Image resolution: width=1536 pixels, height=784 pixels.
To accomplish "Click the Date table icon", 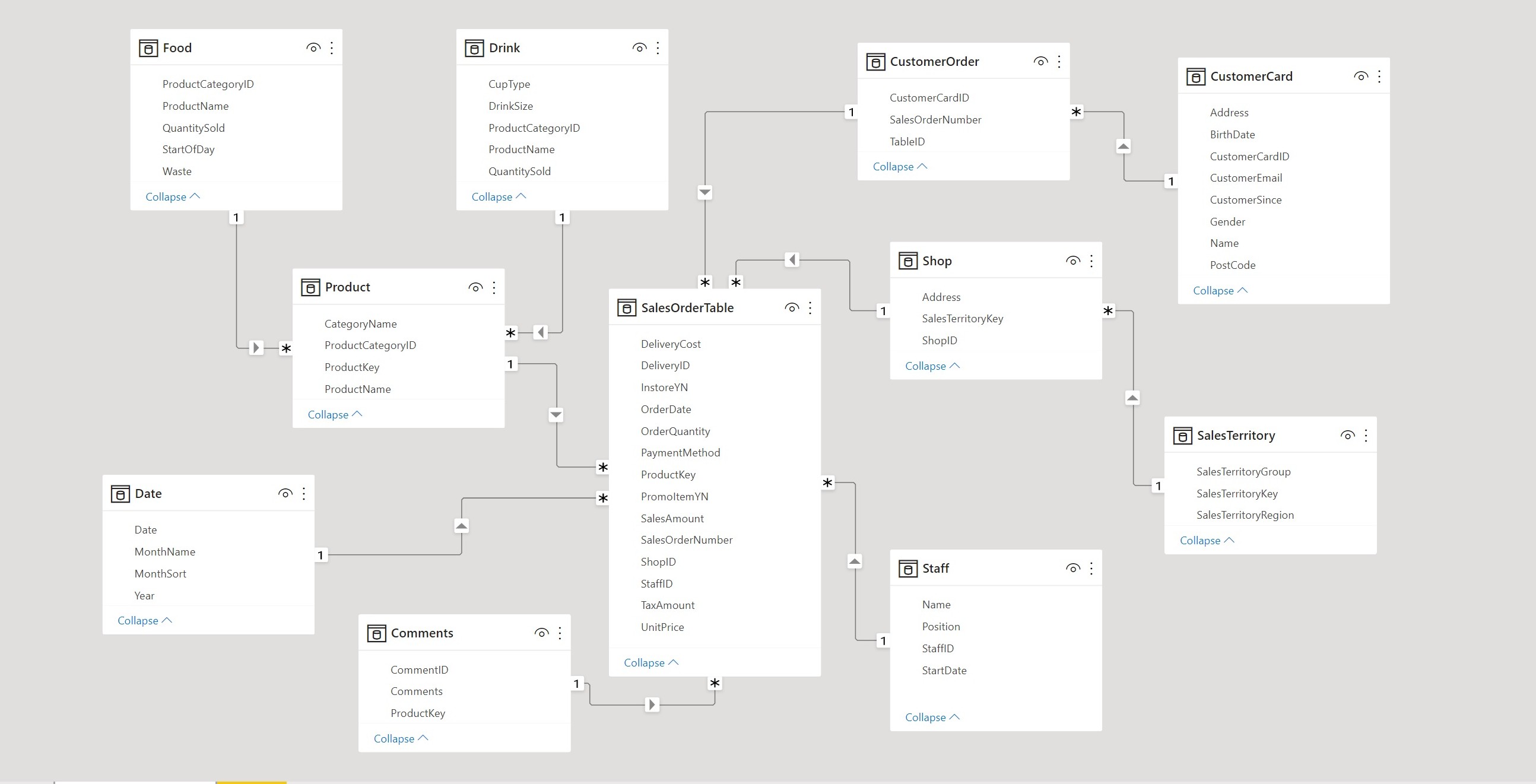I will point(121,494).
